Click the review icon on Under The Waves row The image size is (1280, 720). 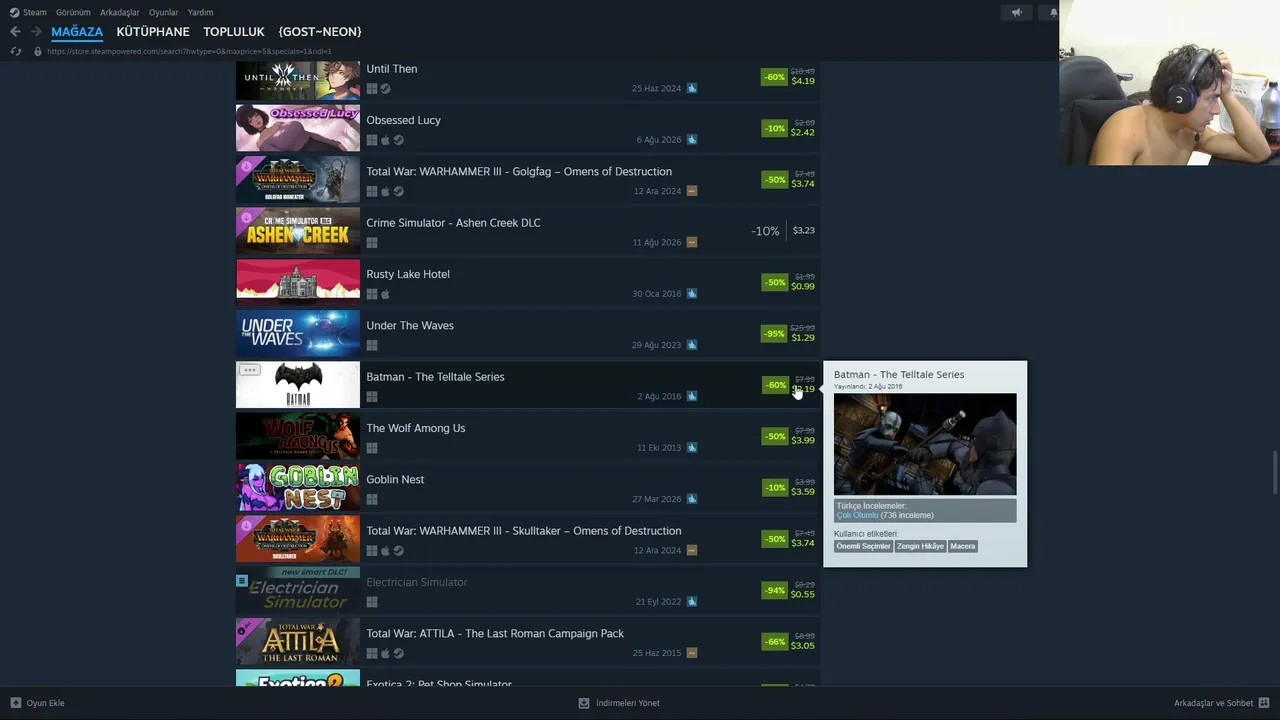692,345
